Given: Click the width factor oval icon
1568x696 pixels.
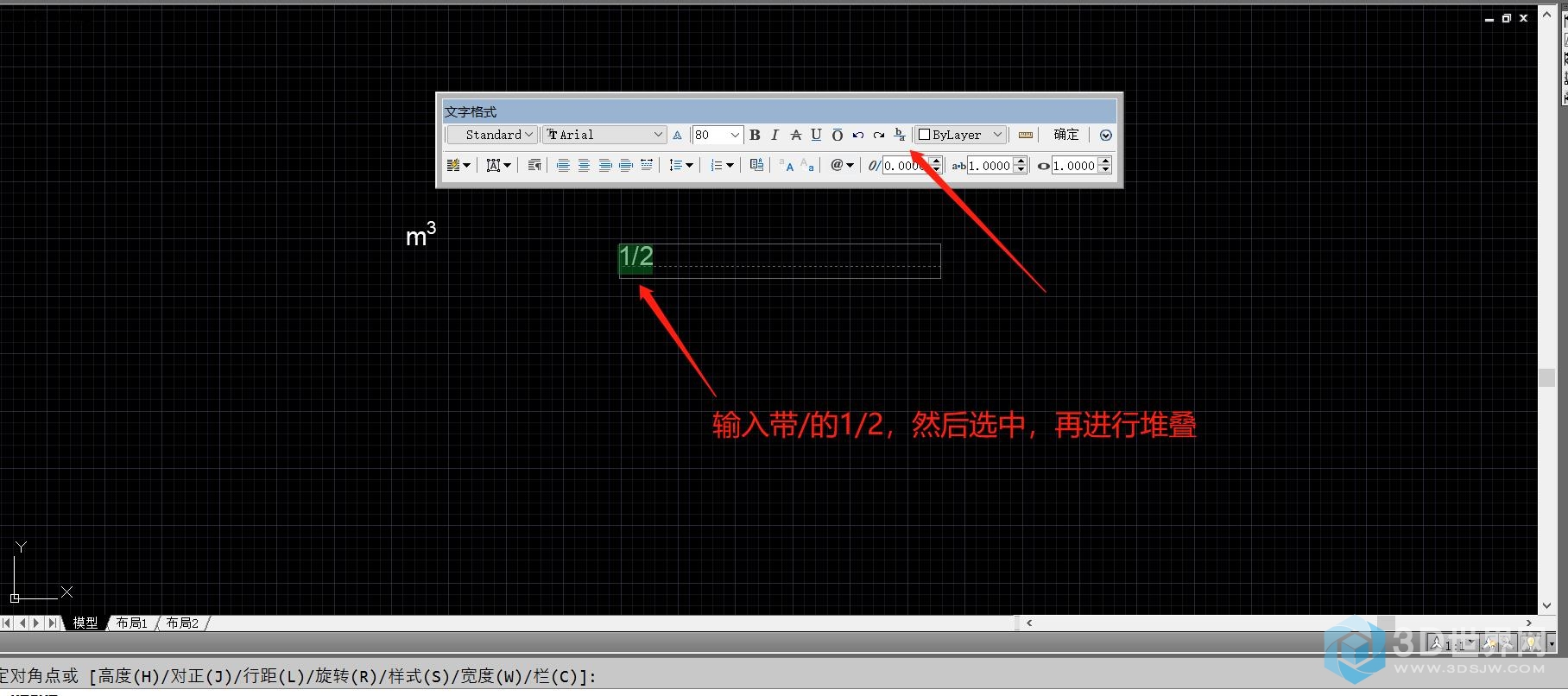Looking at the screenshot, I should [x=1043, y=166].
